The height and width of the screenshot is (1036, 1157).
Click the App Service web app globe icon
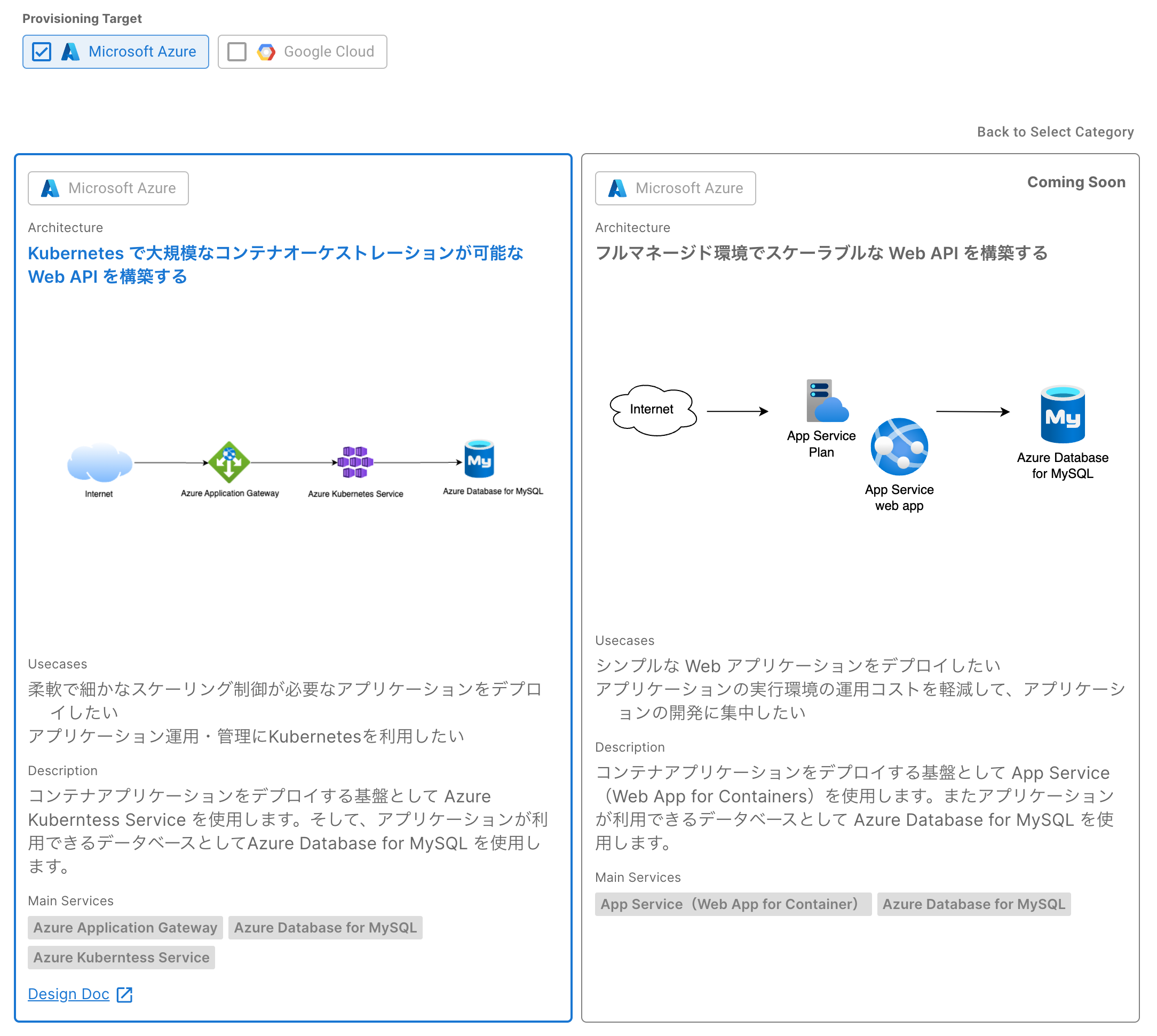[x=899, y=447]
